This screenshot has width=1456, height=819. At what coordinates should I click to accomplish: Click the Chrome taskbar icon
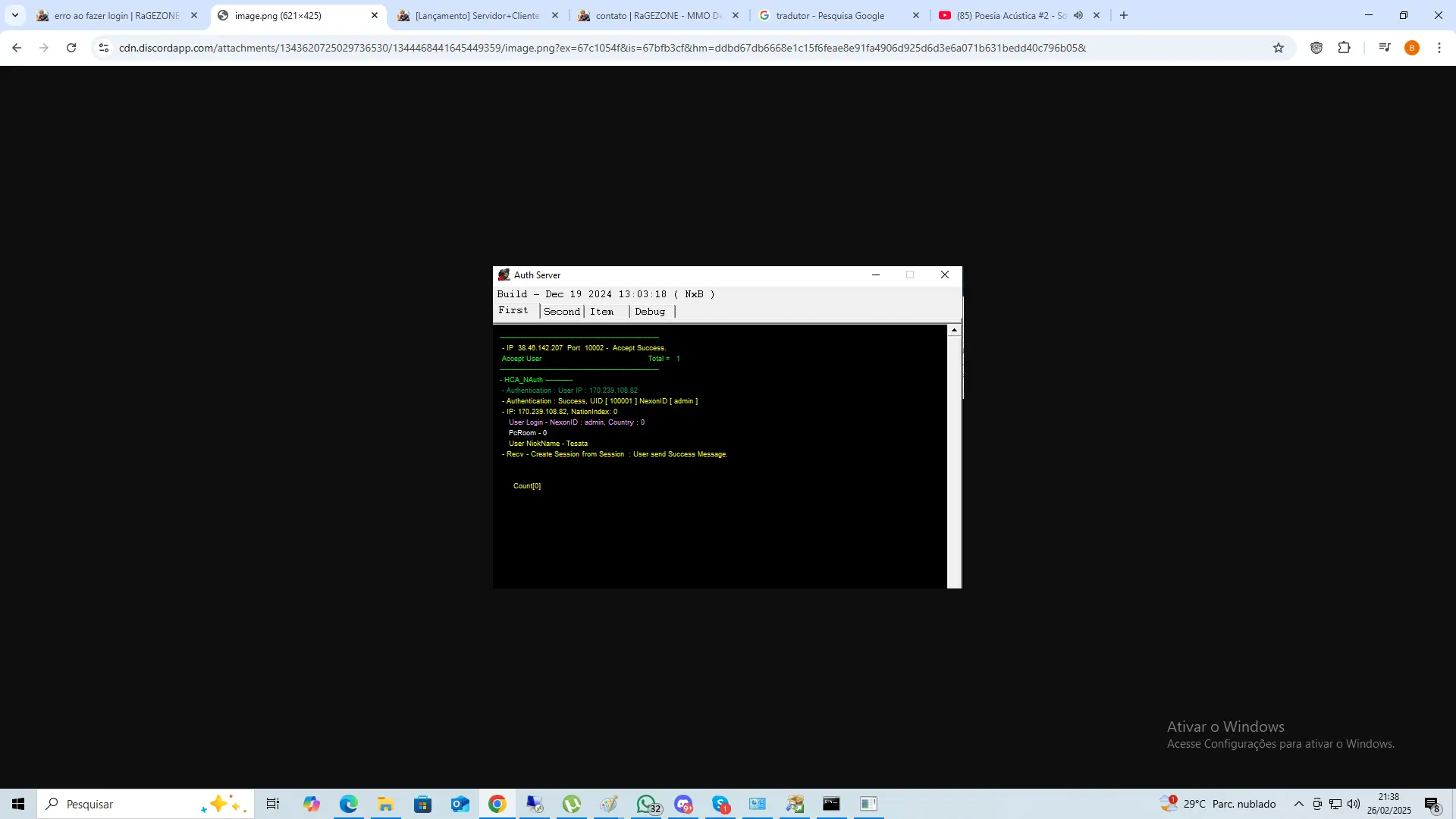pos(497,804)
